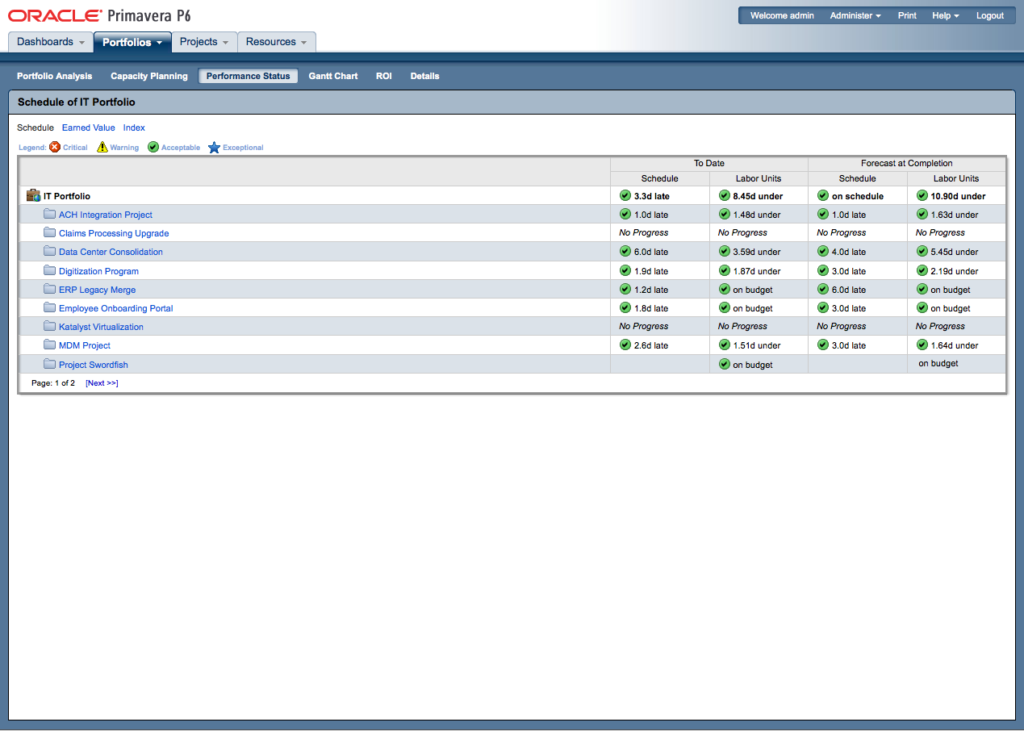Switch to the Gantt Chart tab
Image resolution: width=1024 pixels, height=731 pixels.
[332, 75]
